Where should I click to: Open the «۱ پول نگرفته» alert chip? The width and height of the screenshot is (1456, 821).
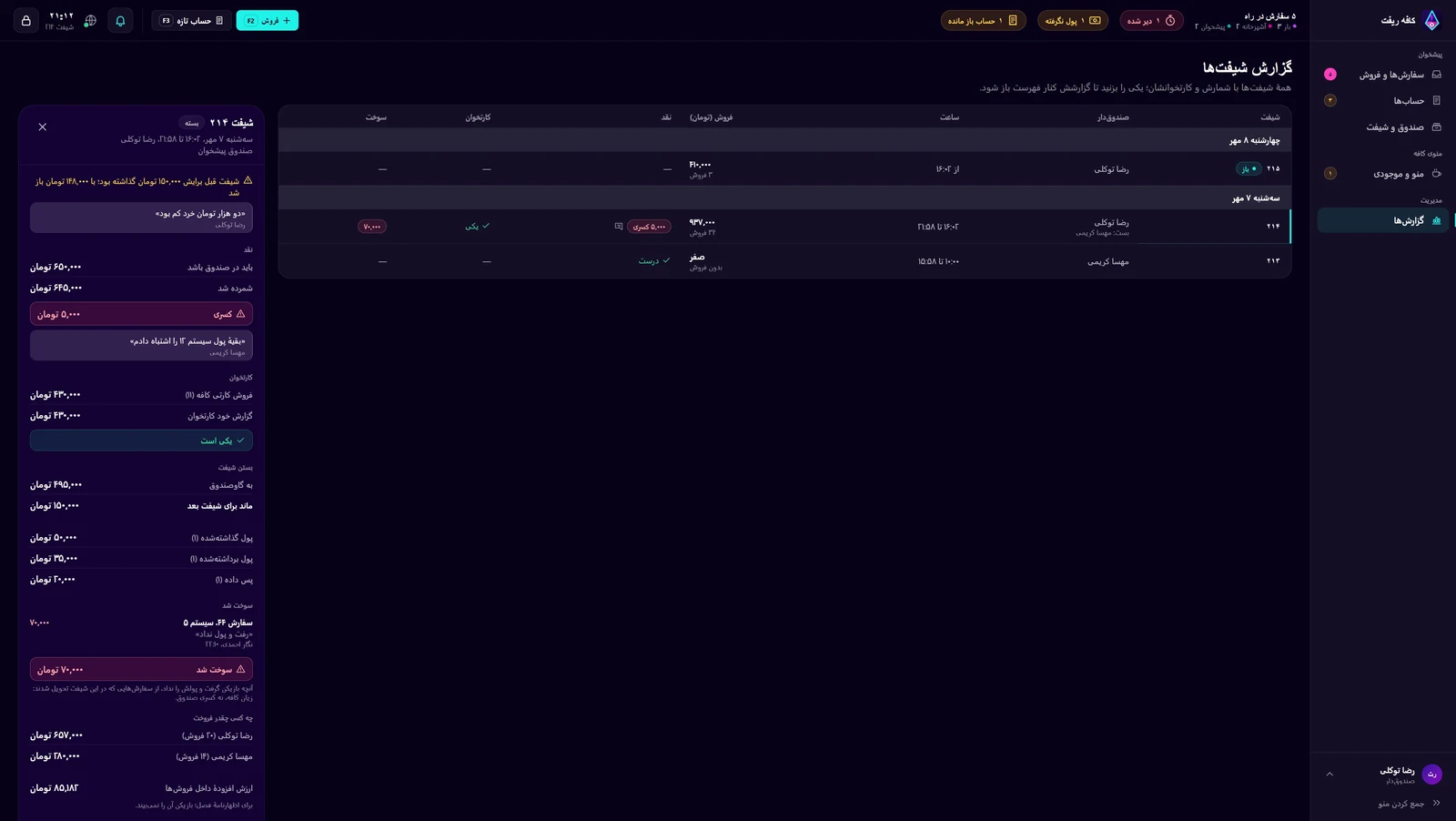click(1073, 20)
